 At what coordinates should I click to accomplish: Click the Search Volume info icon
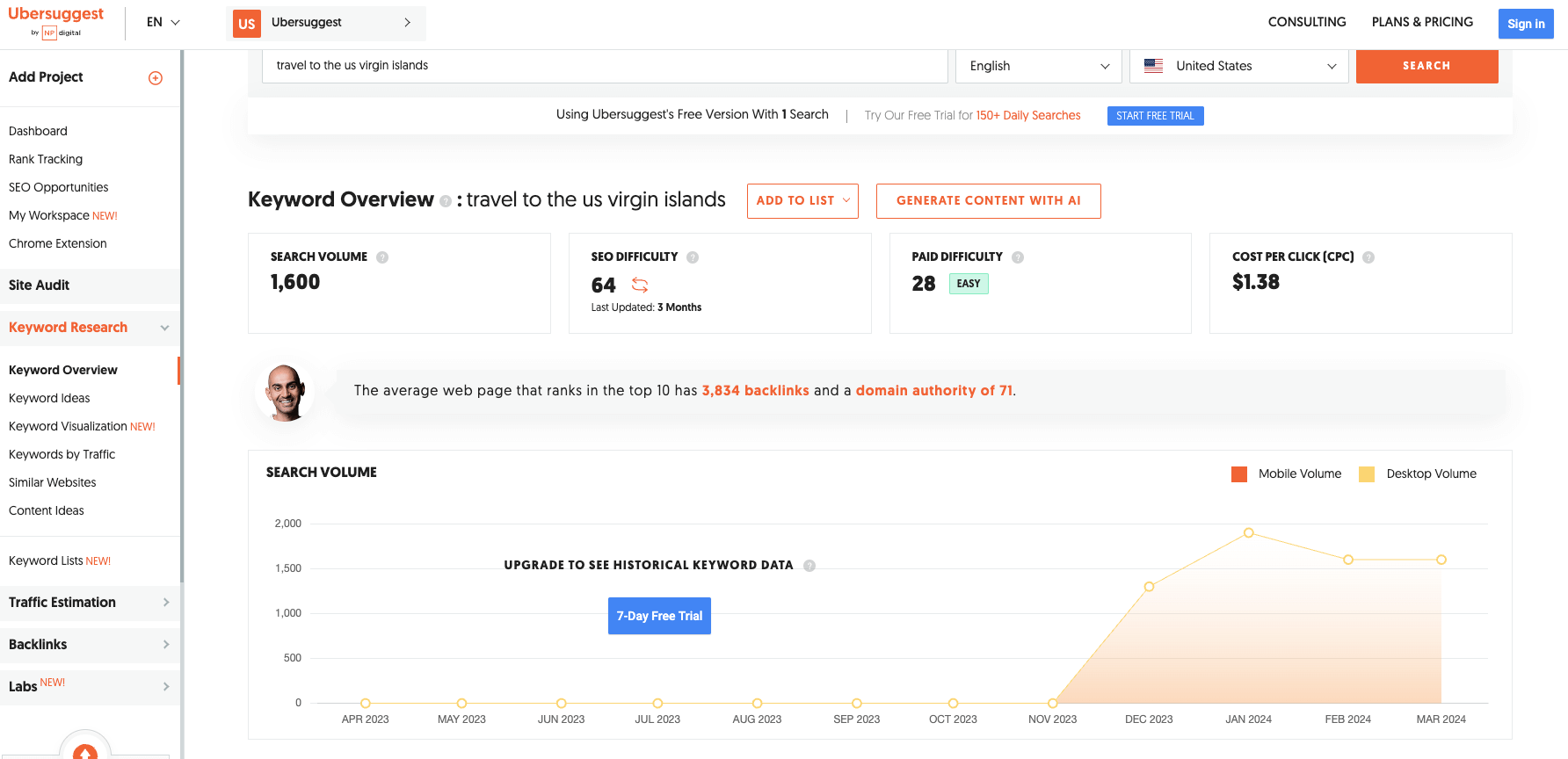click(x=382, y=257)
